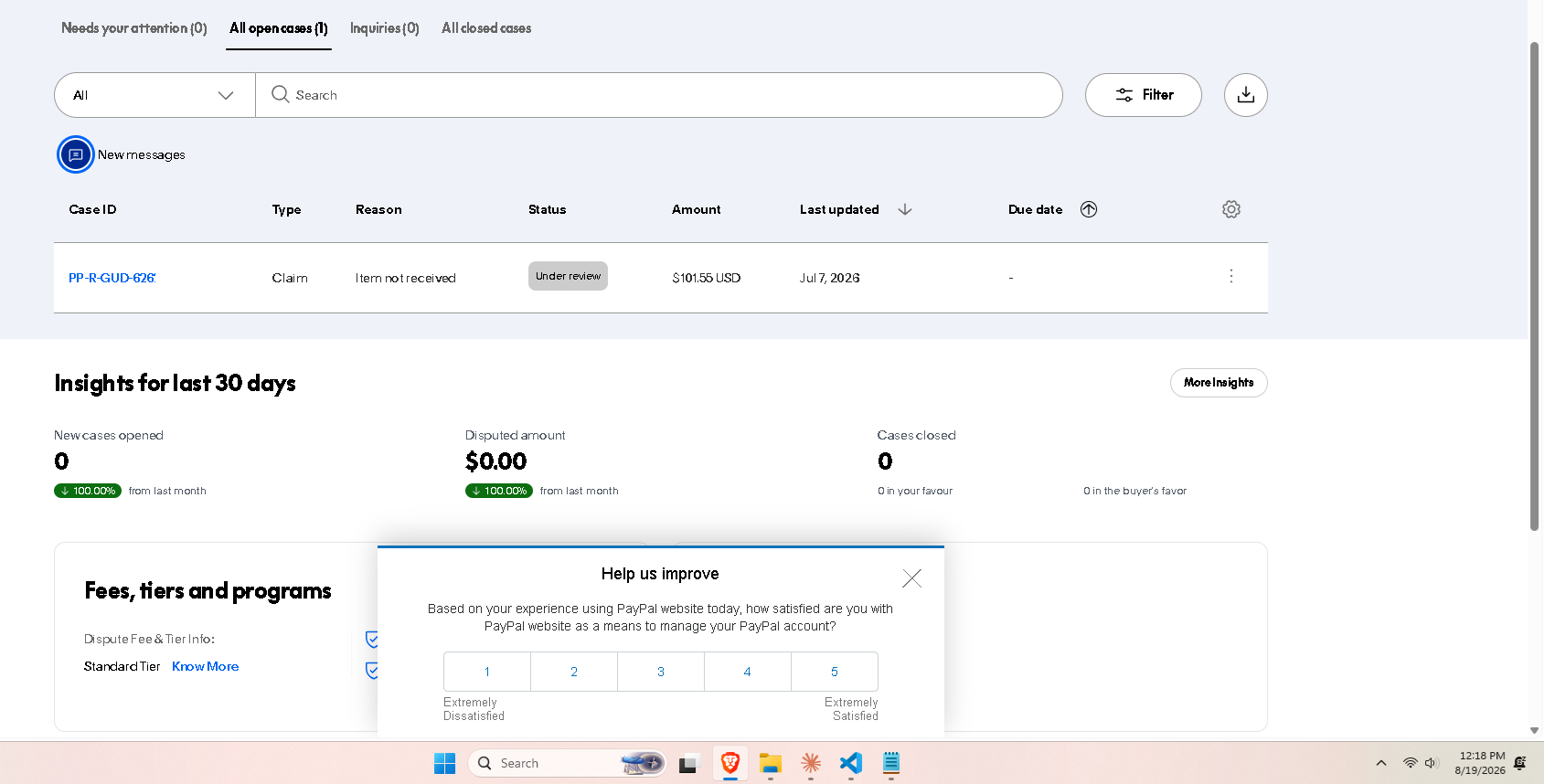
Task: Sort by Last updated arrow
Action: (905, 209)
